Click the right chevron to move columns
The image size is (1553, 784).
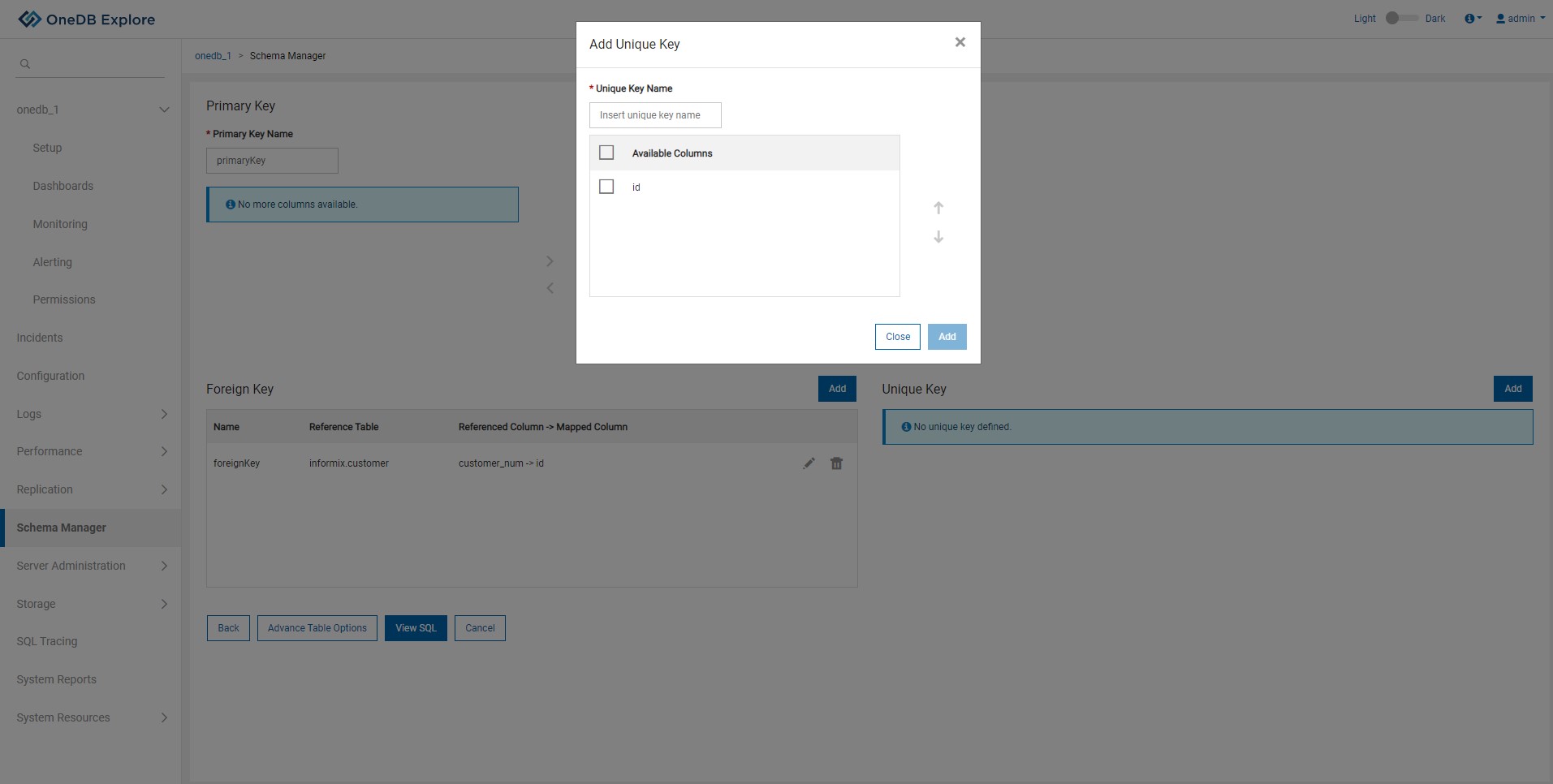(550, 261)
